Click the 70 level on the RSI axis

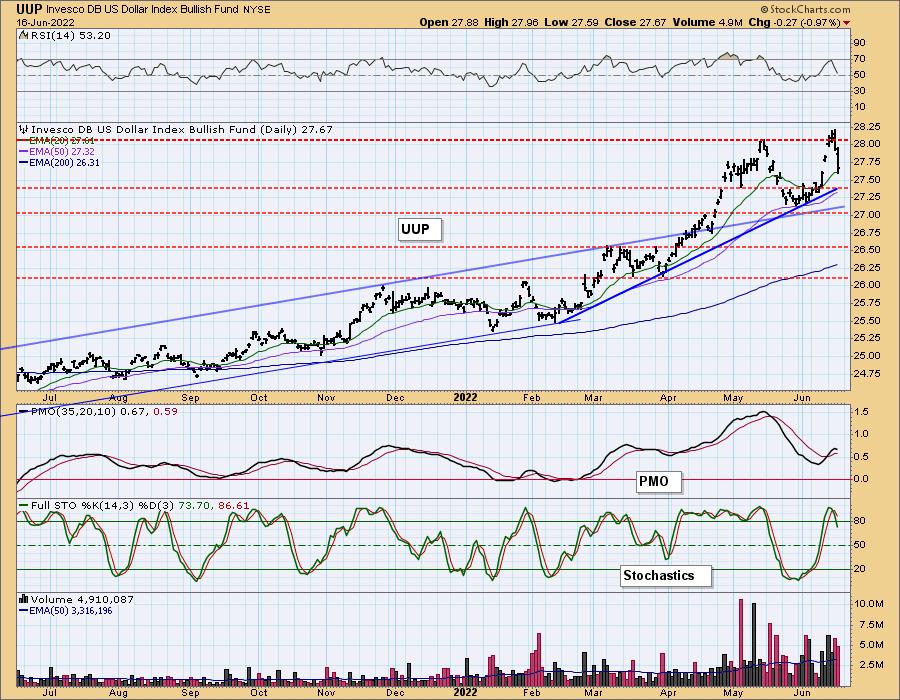(x=859, y=59)
